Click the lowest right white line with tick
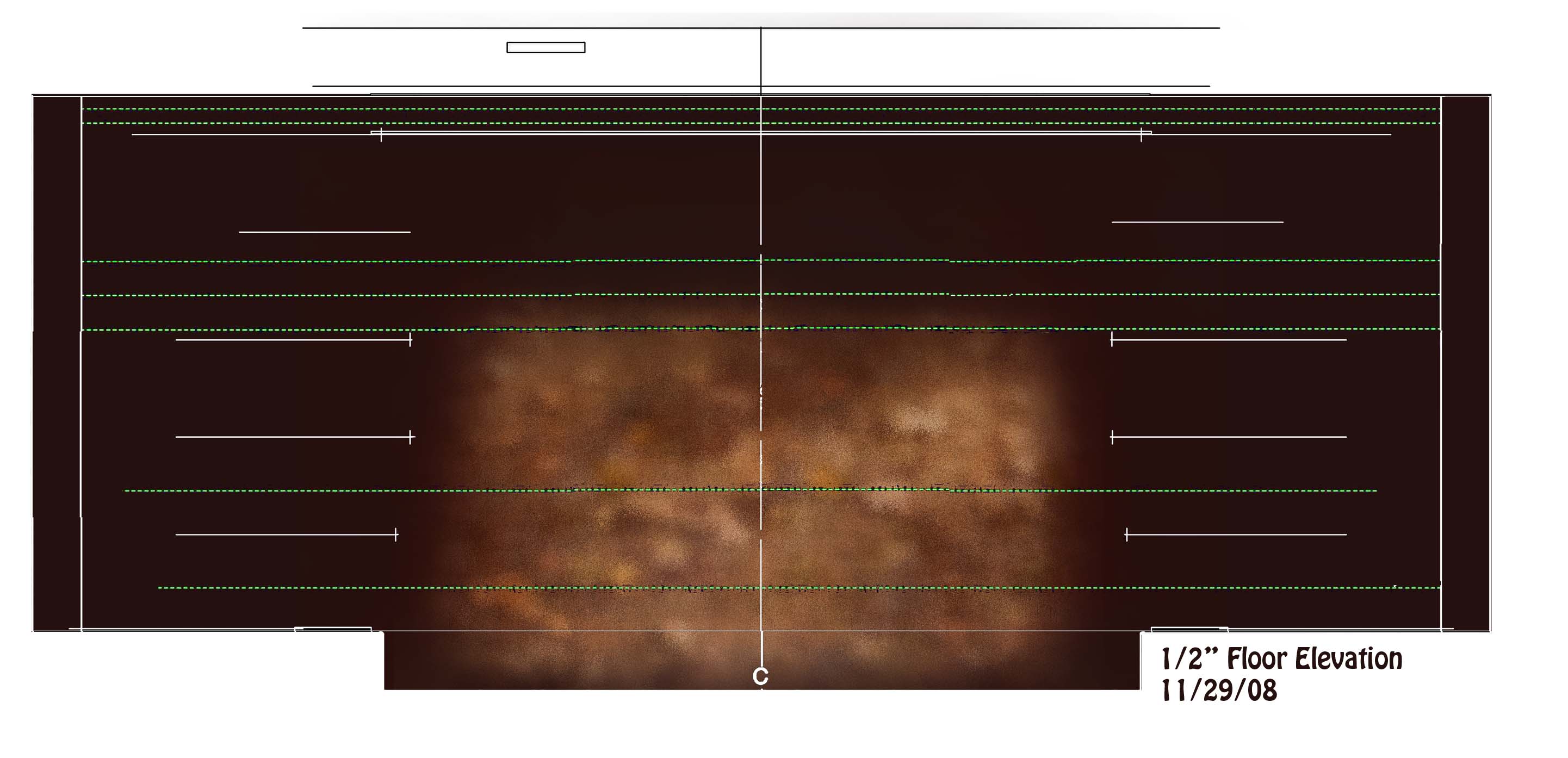The image size is (1568, 758). click(x=1236, y=535)
